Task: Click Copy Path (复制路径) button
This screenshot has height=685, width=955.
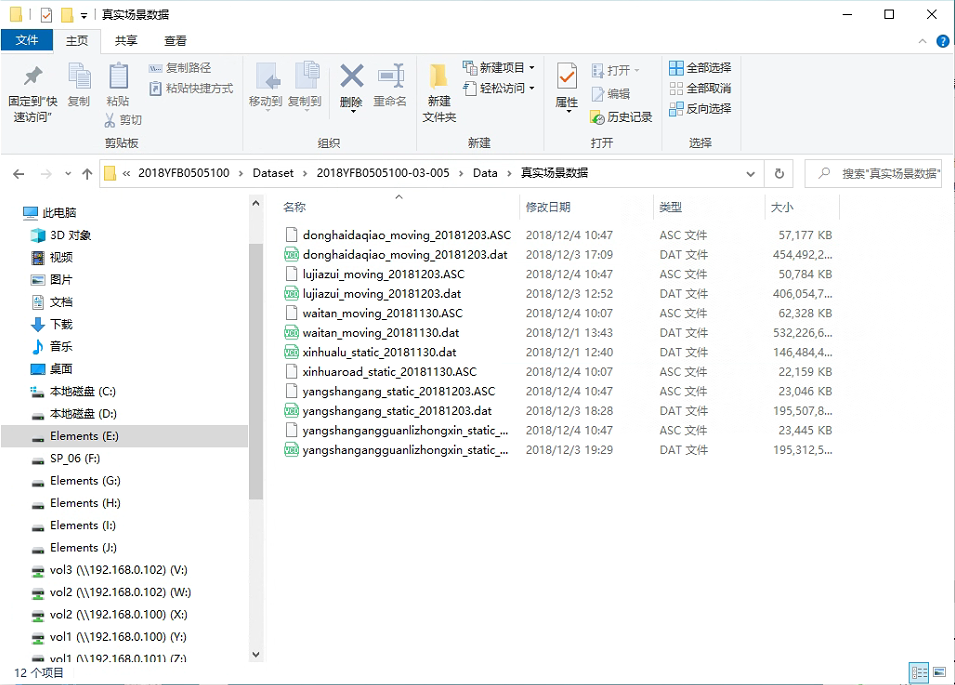Action: click(181, 67)
